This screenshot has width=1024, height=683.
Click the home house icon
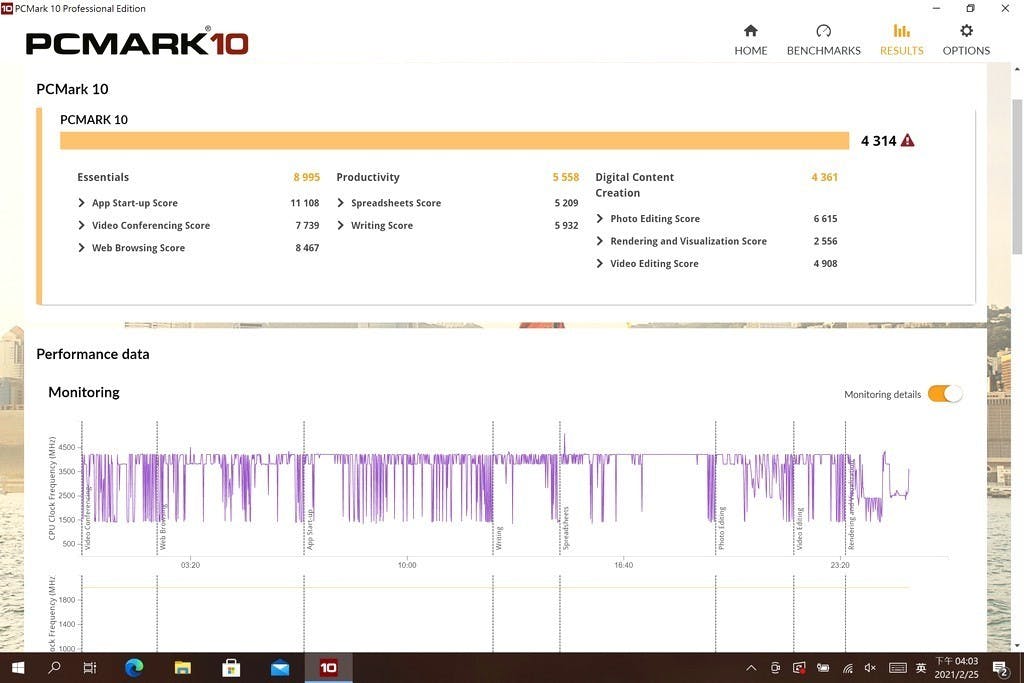pyautogui.click(x=750, y=31)
